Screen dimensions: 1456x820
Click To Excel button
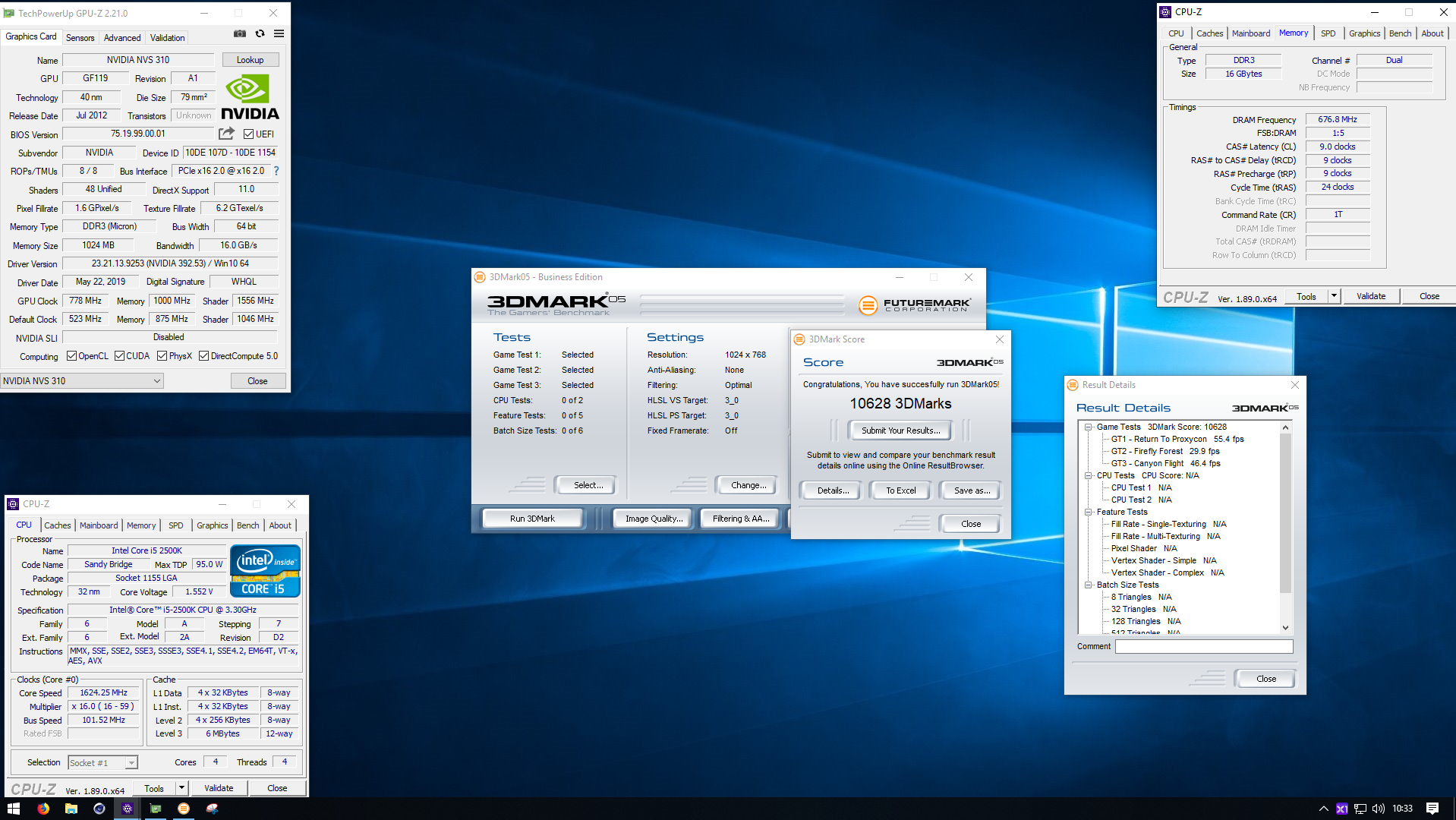[x=900, y=490]
